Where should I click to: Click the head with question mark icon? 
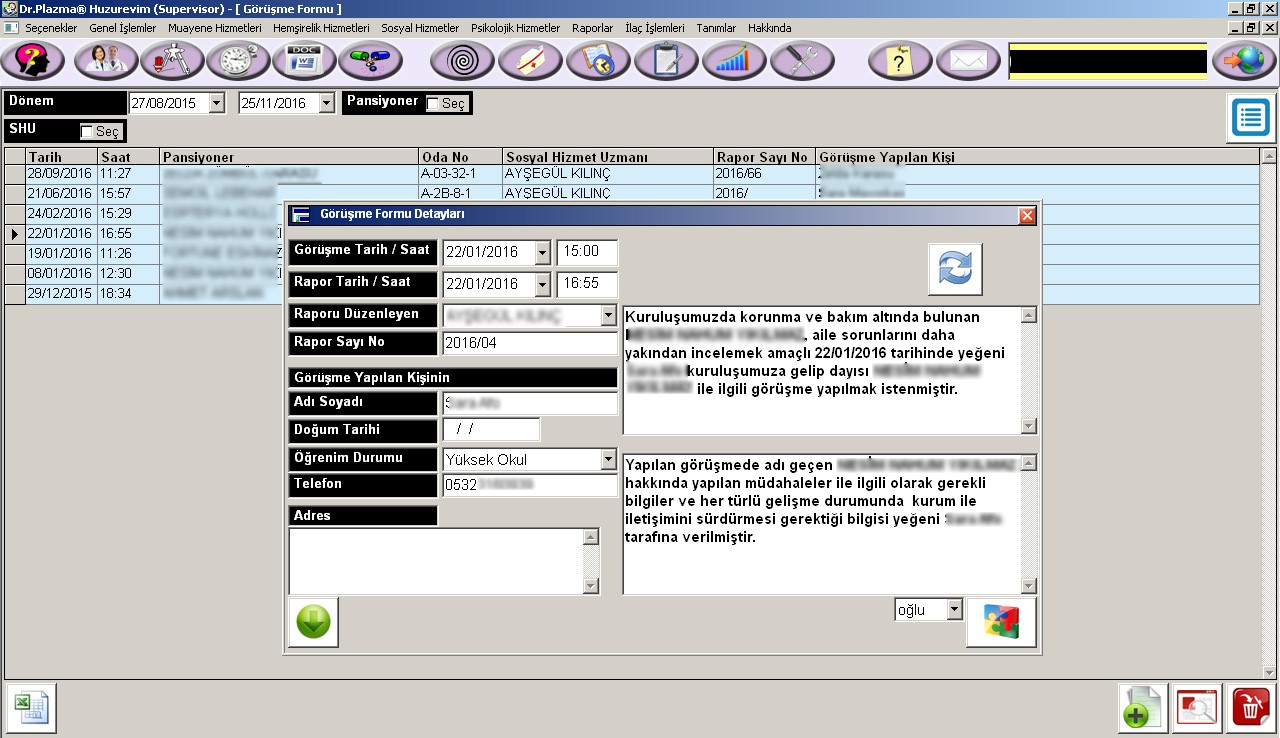[34, 61]
